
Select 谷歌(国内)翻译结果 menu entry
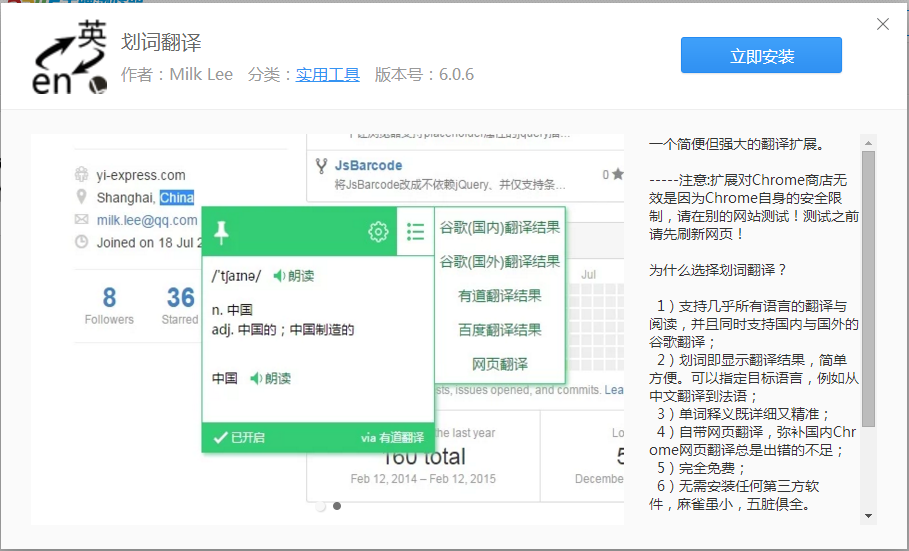click(x=500, y=227)
